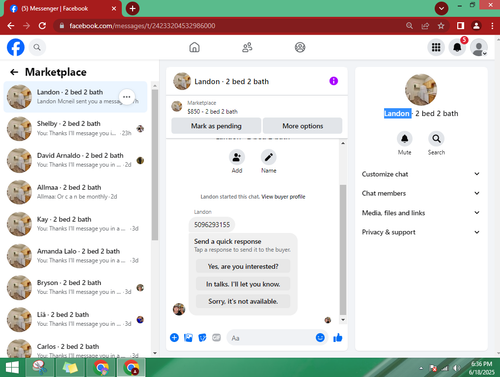Open Snipping Tool from taskbar
Screen dimensions: 500x377
39,368
